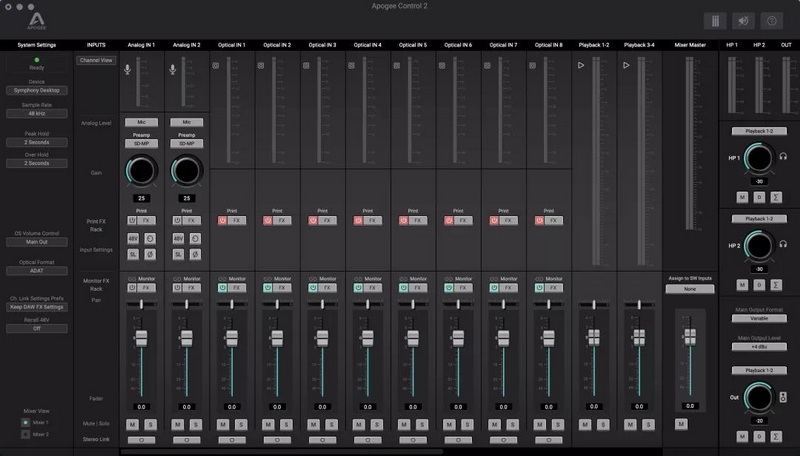
Task: Open Keep DAW FX Settings dropdown
Action: (37, 307)
